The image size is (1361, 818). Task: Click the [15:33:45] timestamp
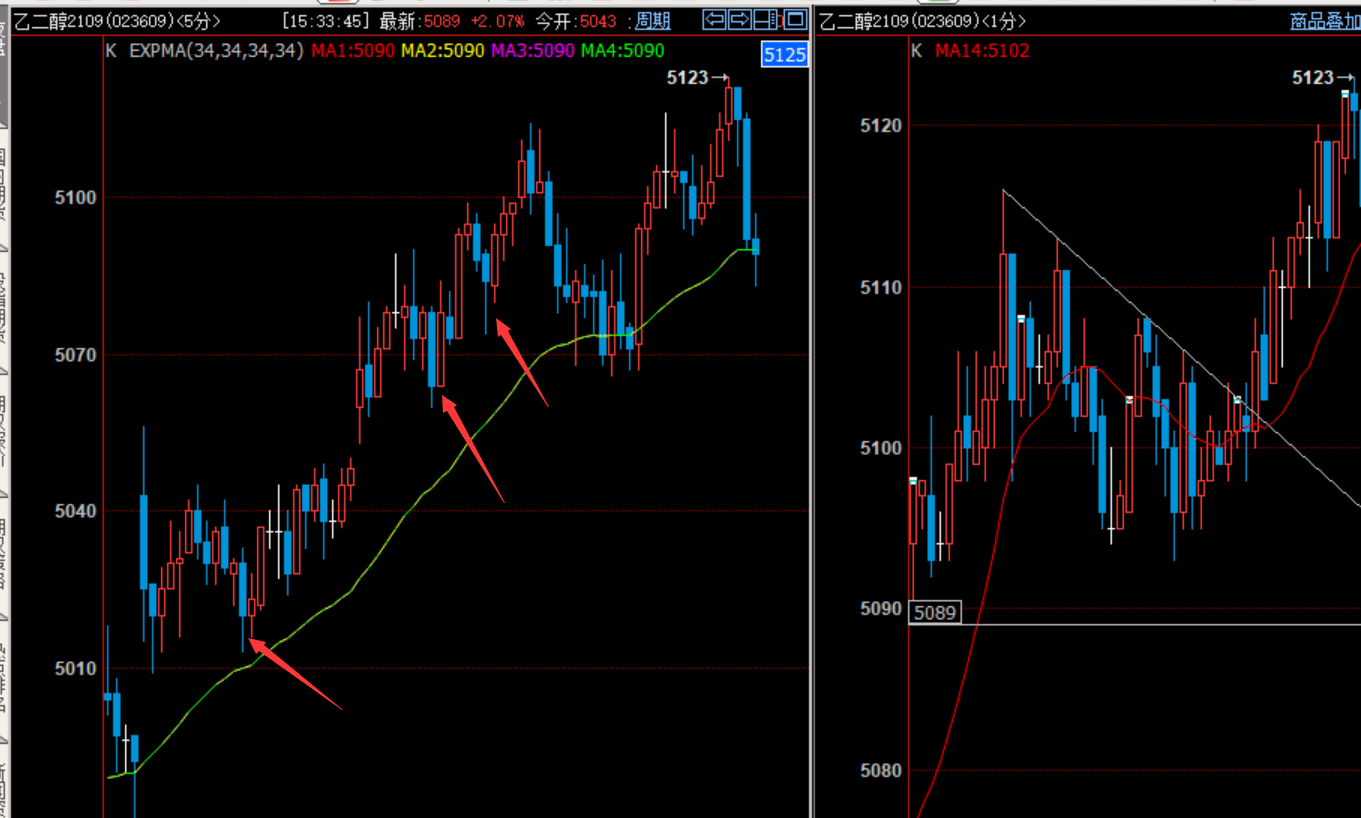(x=327, y=21)
